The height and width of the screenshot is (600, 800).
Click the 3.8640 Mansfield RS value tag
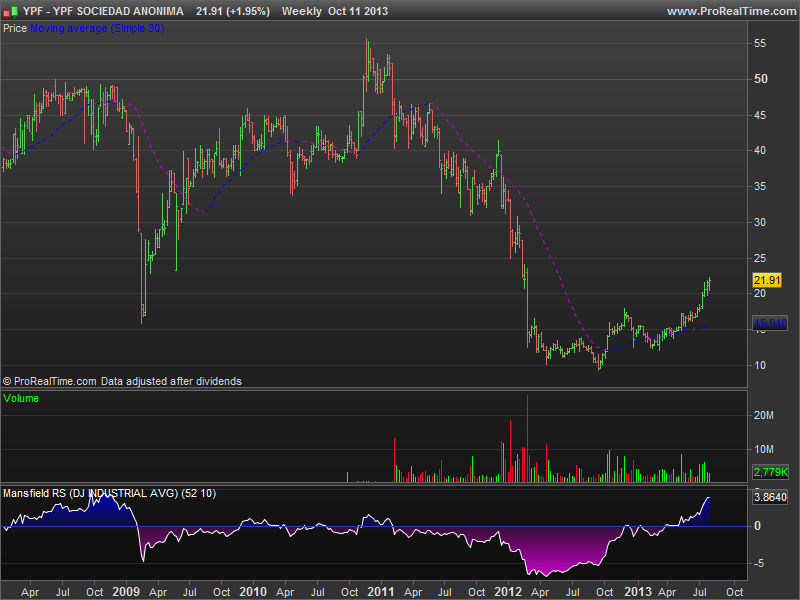768,497
